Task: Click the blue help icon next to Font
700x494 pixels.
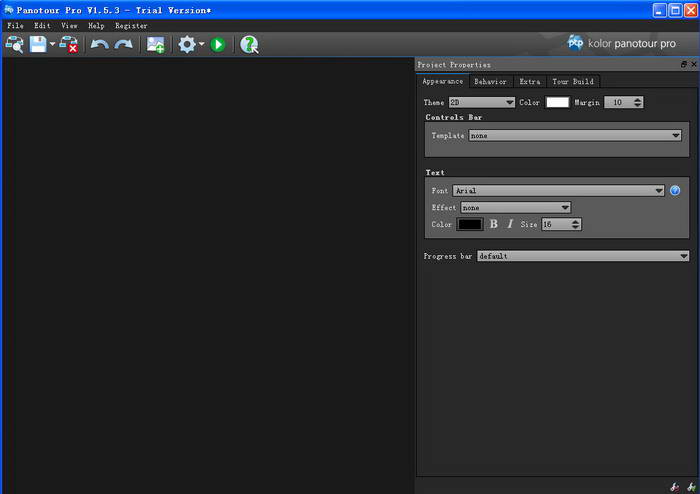Action: [x=675, y=191]
